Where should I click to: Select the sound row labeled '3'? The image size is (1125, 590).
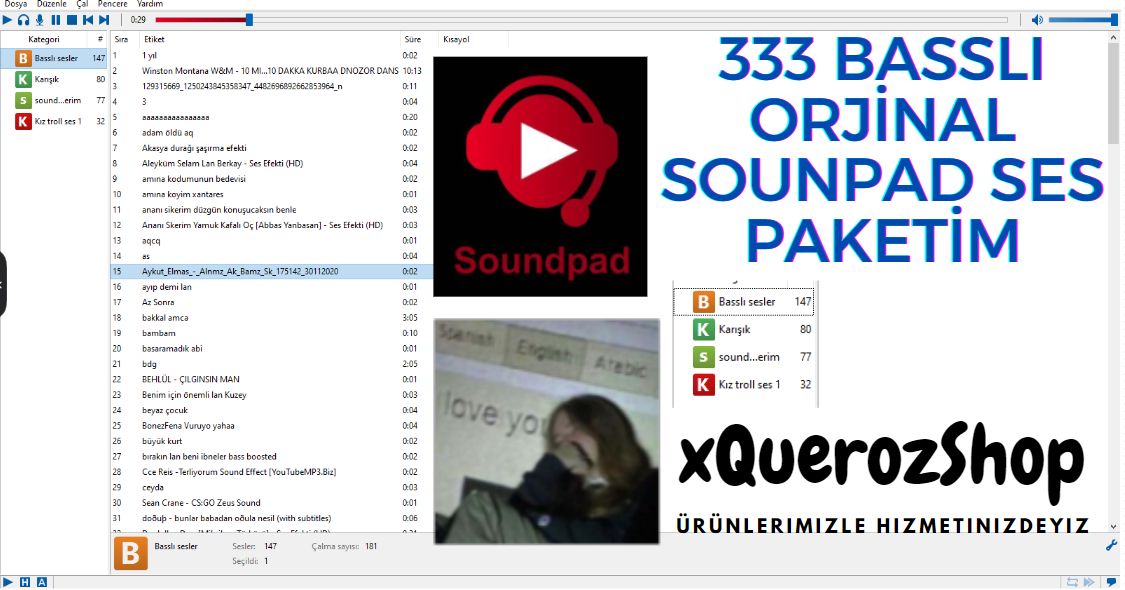(x=272, y=102)
